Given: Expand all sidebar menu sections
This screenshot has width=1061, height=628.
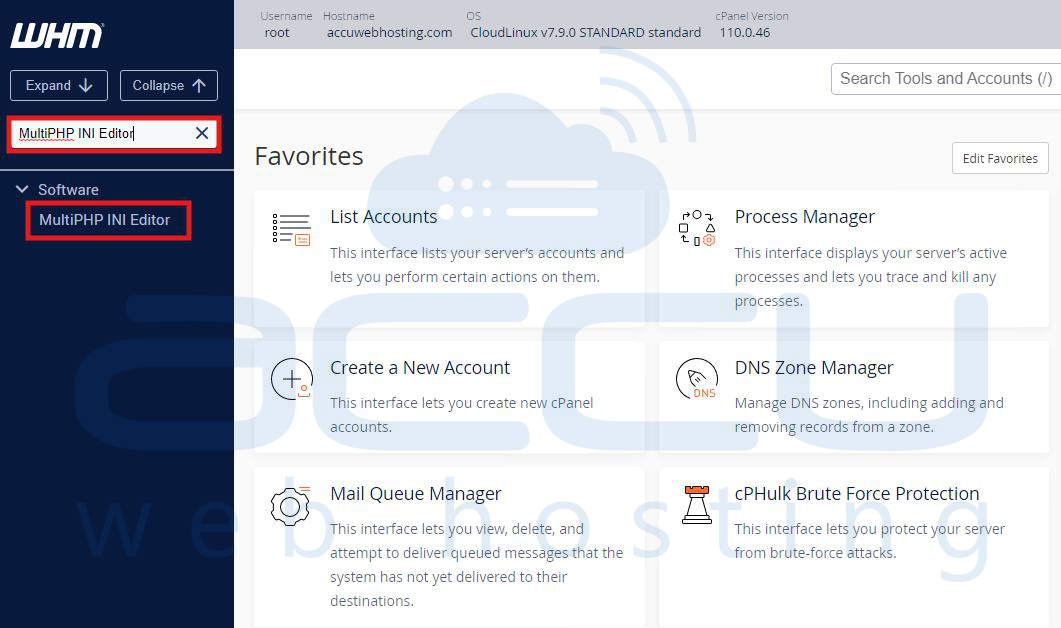Looking at the screenshot, I should pyautogui.click(x=59, y=85).
